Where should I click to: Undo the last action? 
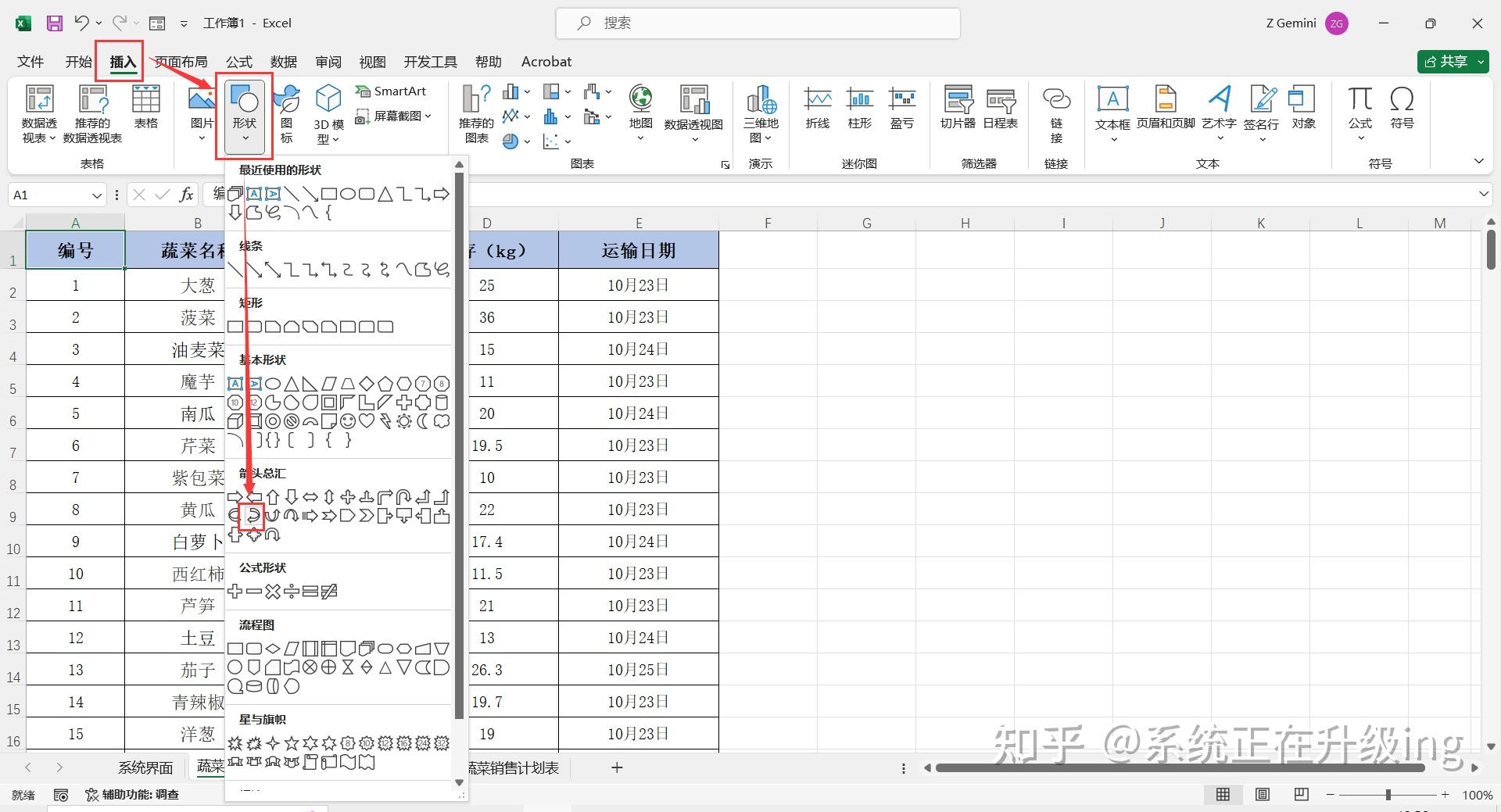coord(81,23)
